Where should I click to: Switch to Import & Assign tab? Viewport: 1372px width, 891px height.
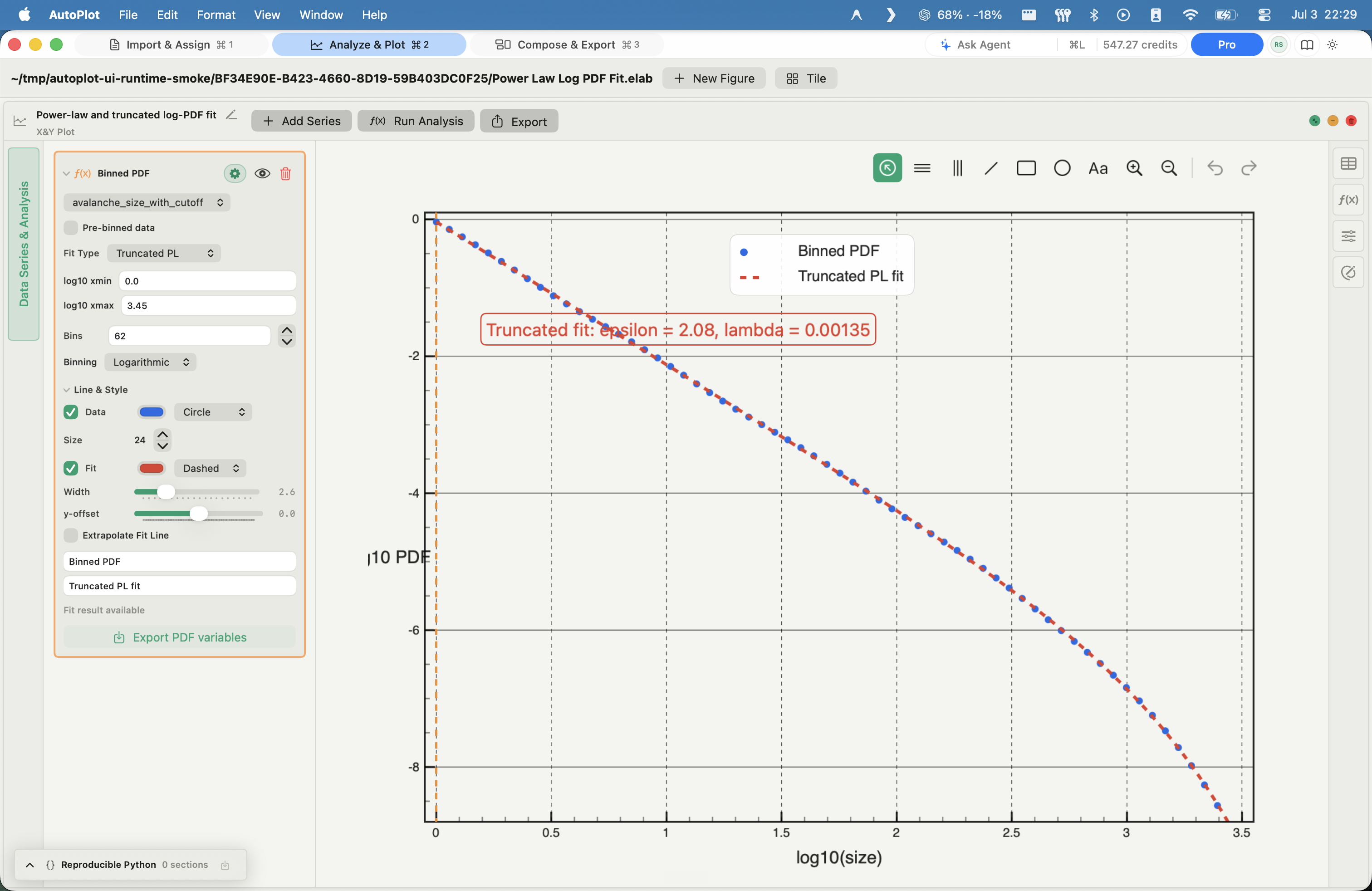pyautogui.click(x=172, y=44)
